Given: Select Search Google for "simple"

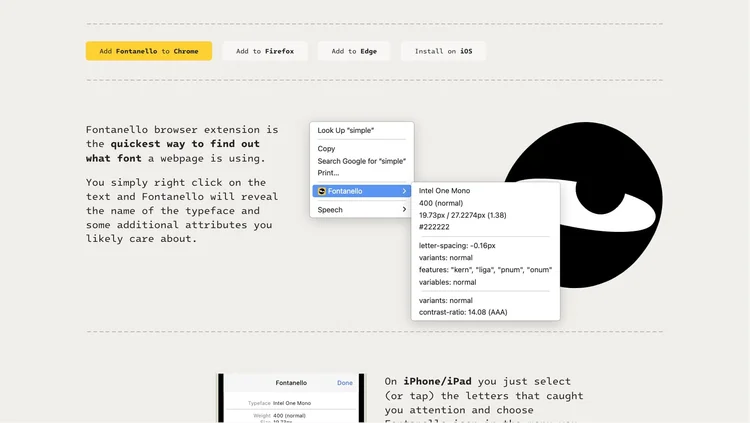Looking at the screenshot, I should pos(362,161).
